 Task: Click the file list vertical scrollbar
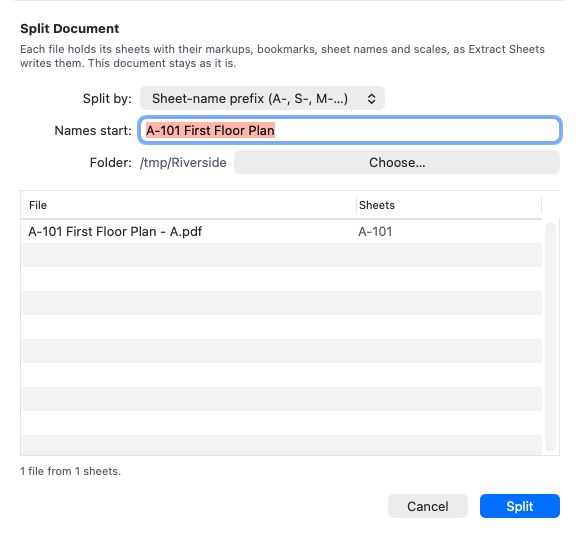click(550, 337)
